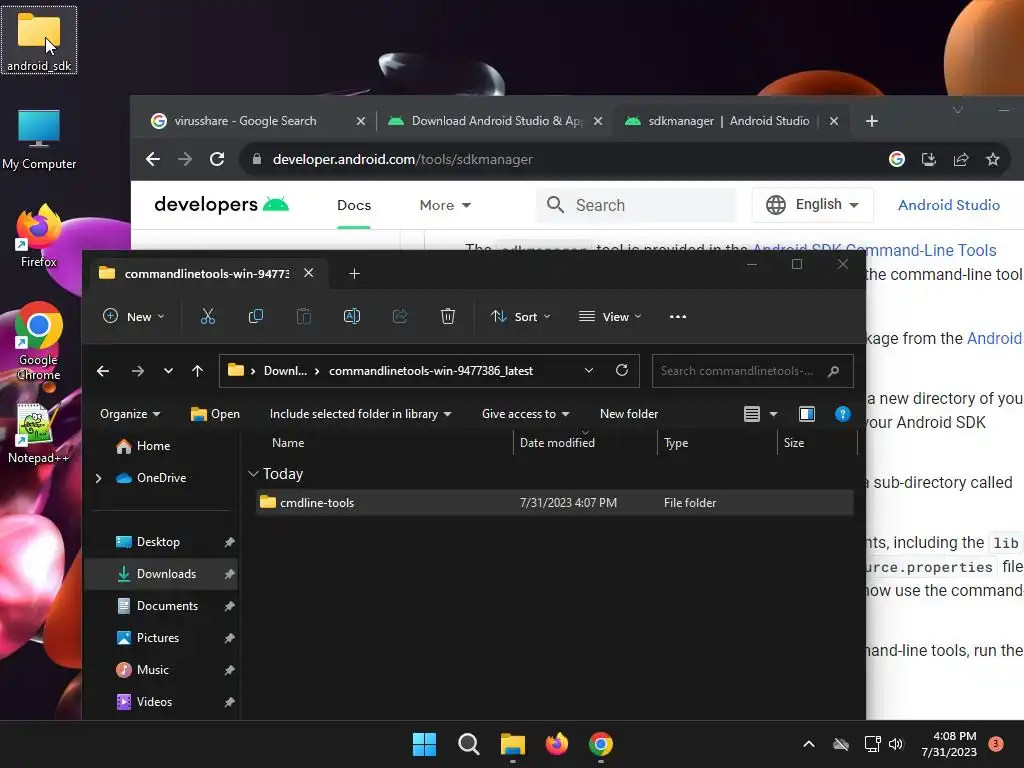Go forward in File Explorer navigation
The image size is (1024, 768).
pyautogui.click(x=137, y=371)
